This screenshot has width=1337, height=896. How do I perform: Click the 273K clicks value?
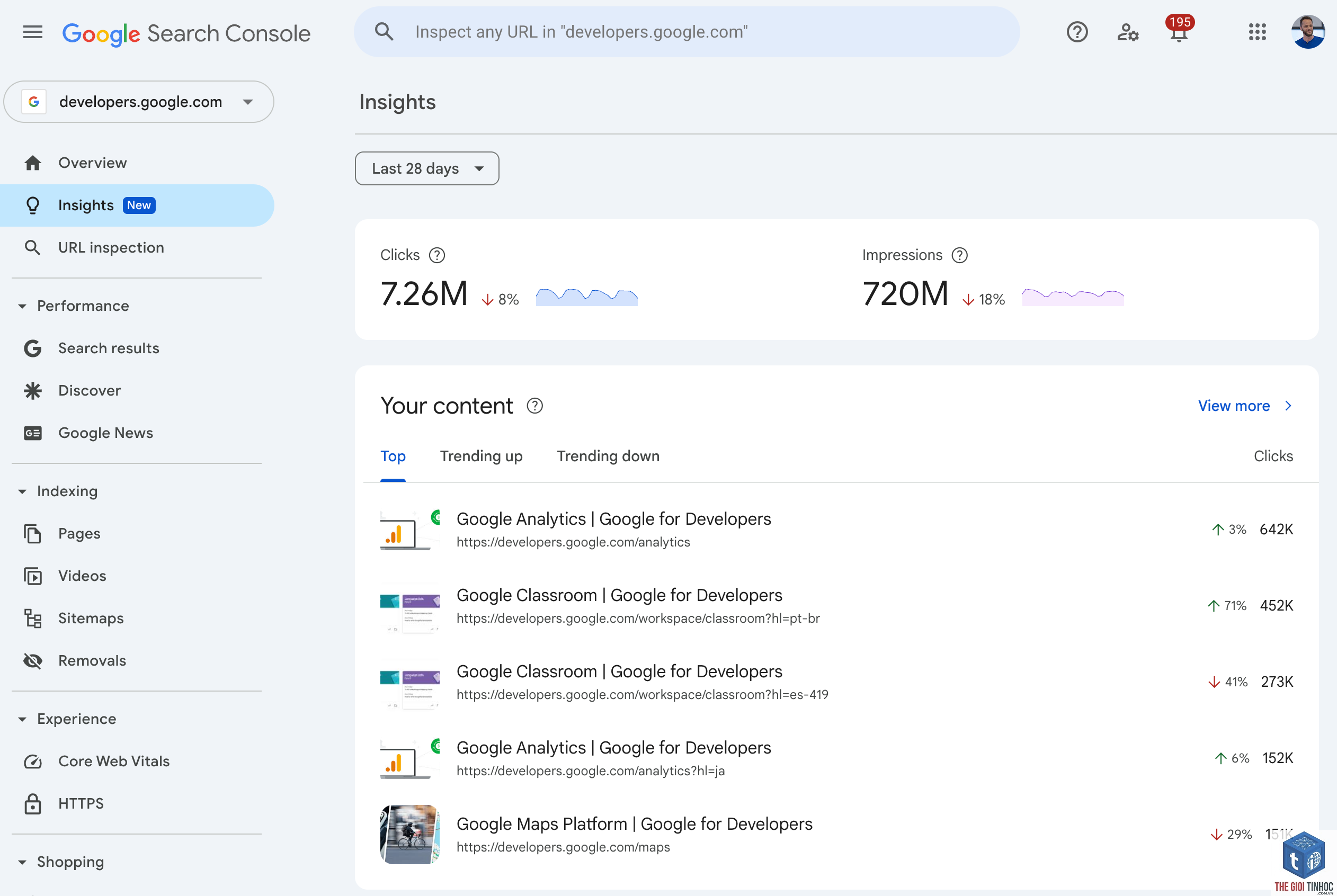(1277, 682)
